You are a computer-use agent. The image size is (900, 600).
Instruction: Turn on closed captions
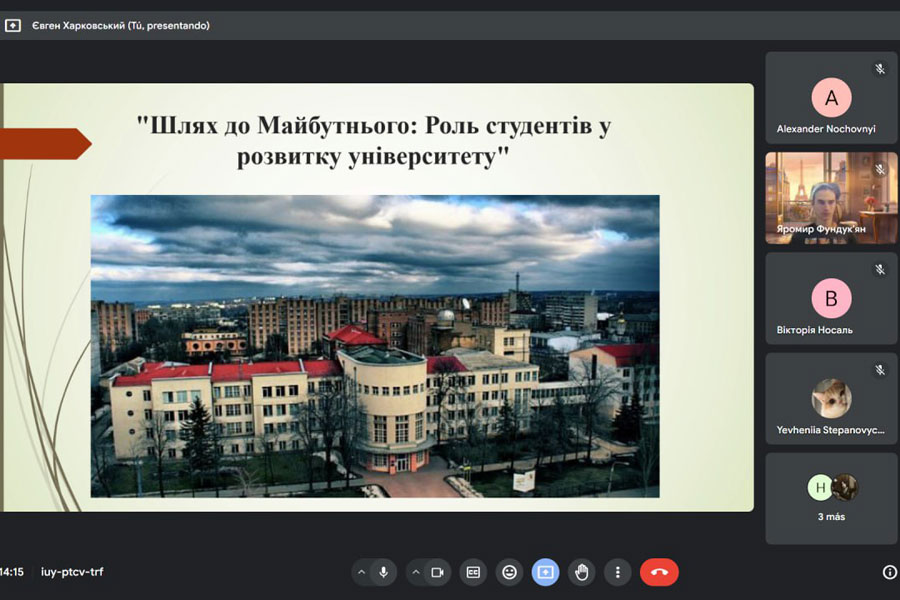(473, 572)
